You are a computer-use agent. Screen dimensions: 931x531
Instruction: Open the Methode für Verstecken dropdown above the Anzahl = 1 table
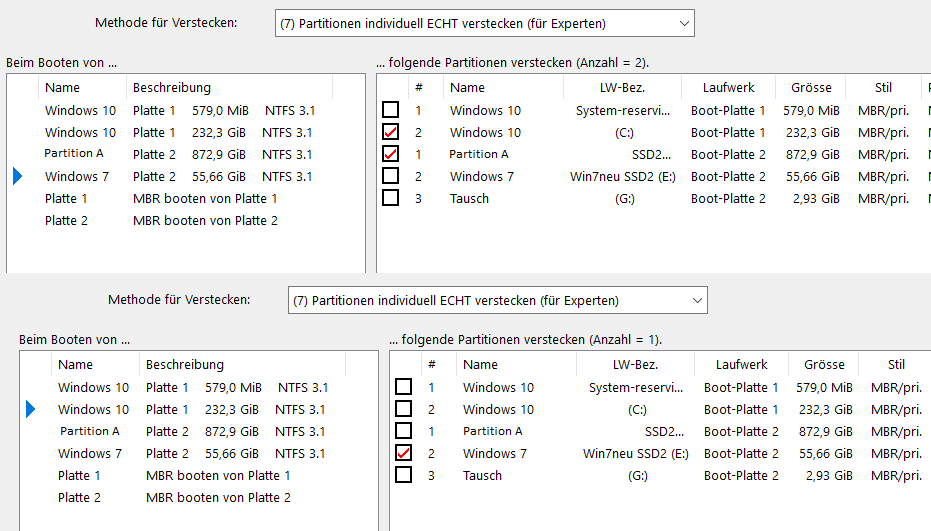pyautogui.click(x=498, y=300)
